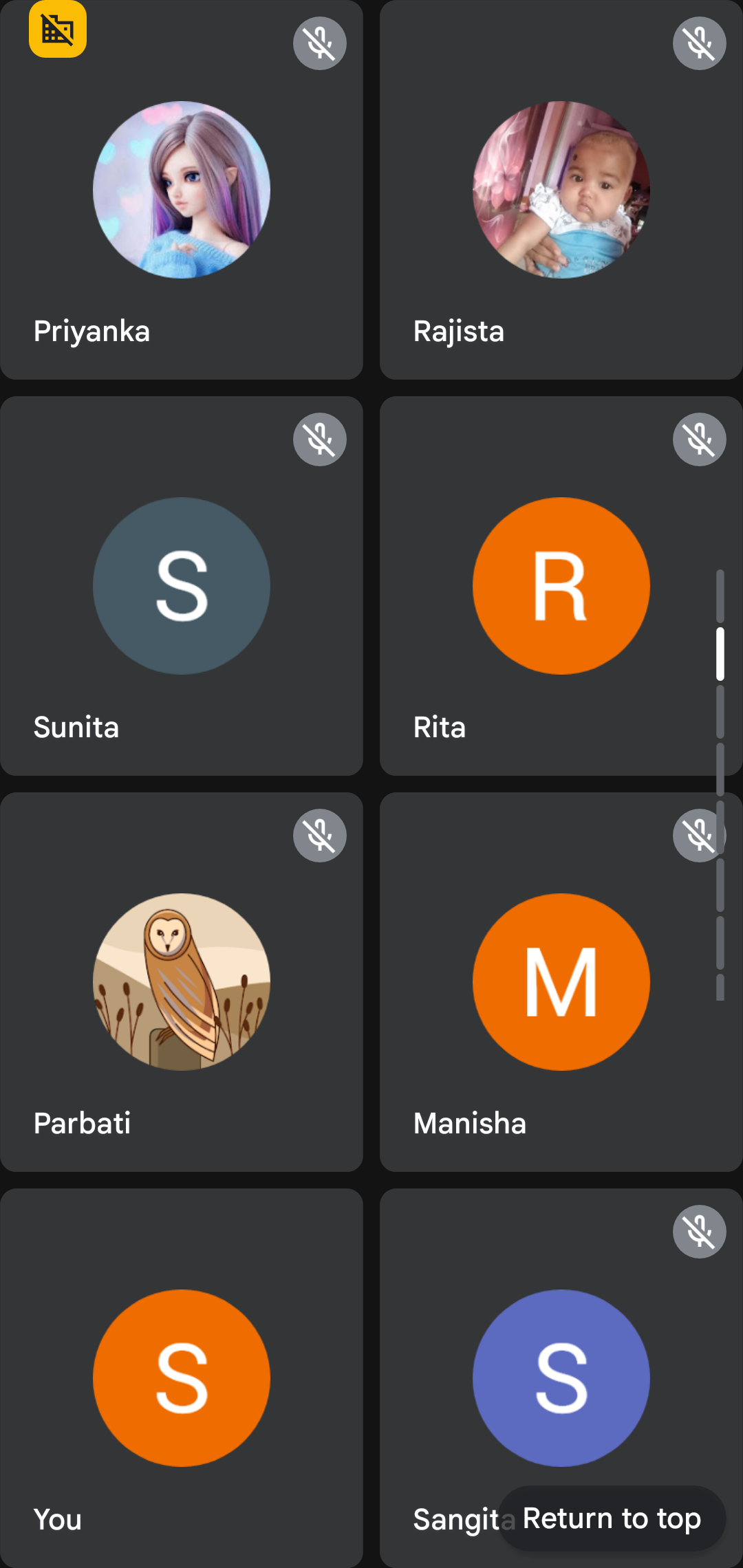Select Parbati's owl avatar
Viewport: 743px width, 1568px height.
tap(182, 982)
